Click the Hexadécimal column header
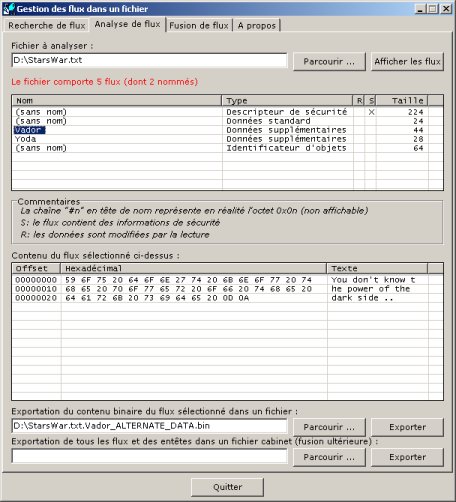The width and height of the screenshot is (456, 502). point(193,268)
